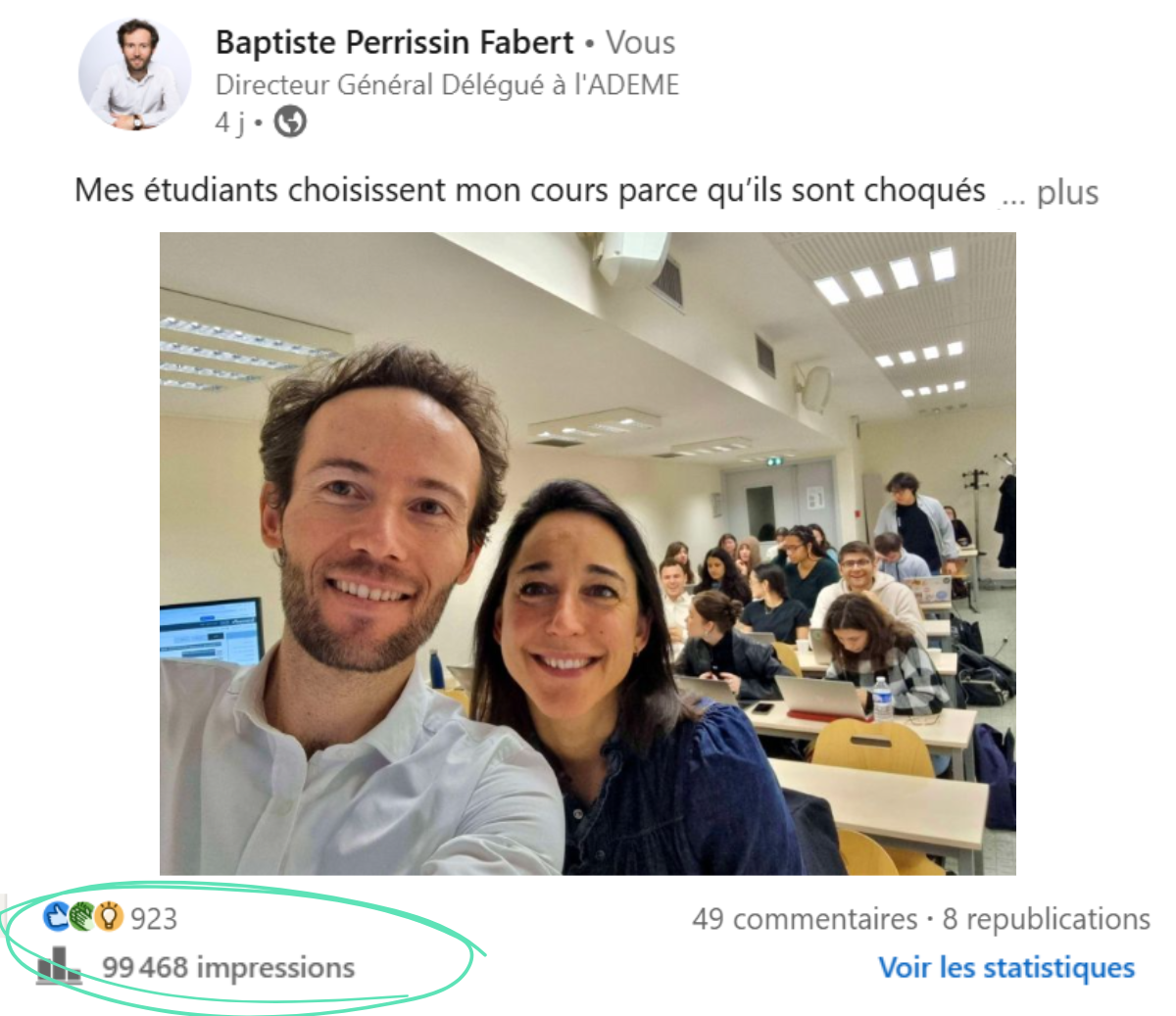The height and width of the screenshot is (1016, 1176).
Task: Click the globe public visibility icon
Action: pyautogui.click(x=290, y=122)
